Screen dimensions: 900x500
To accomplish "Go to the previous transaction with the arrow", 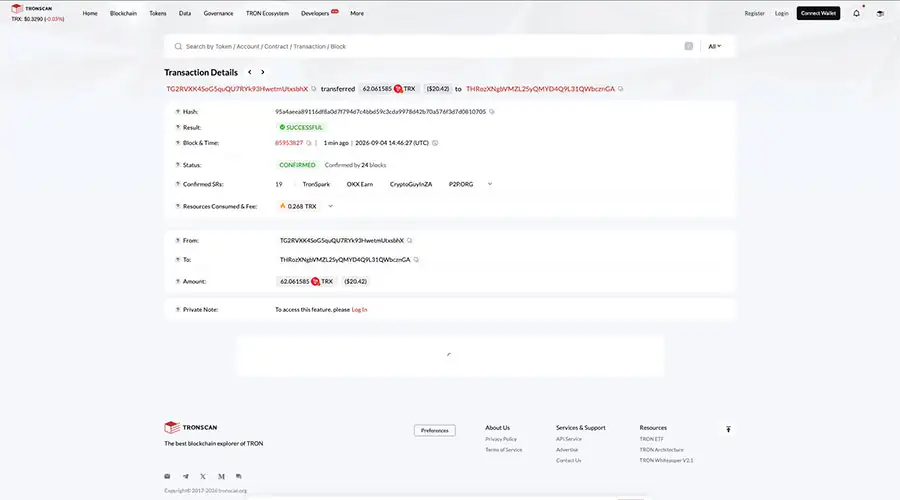I will 250,72.
